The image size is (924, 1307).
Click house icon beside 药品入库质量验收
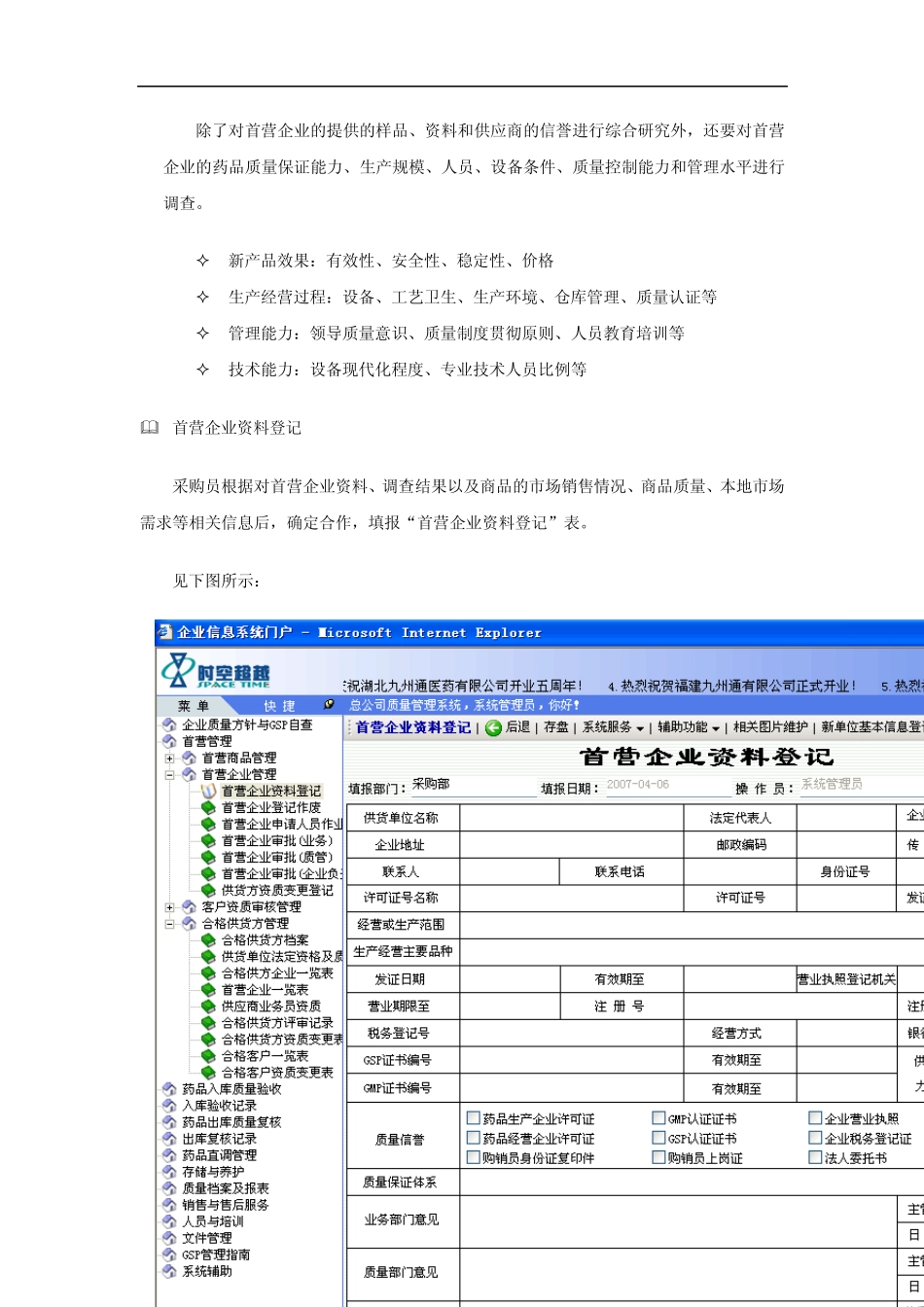tap(169, 1088)
